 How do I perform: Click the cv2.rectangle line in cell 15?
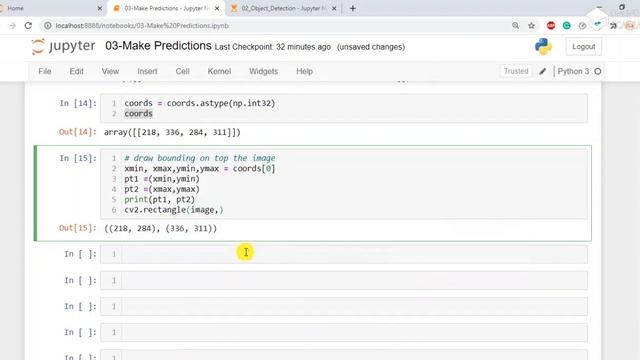pyautogui.click(x=174, y=210)
